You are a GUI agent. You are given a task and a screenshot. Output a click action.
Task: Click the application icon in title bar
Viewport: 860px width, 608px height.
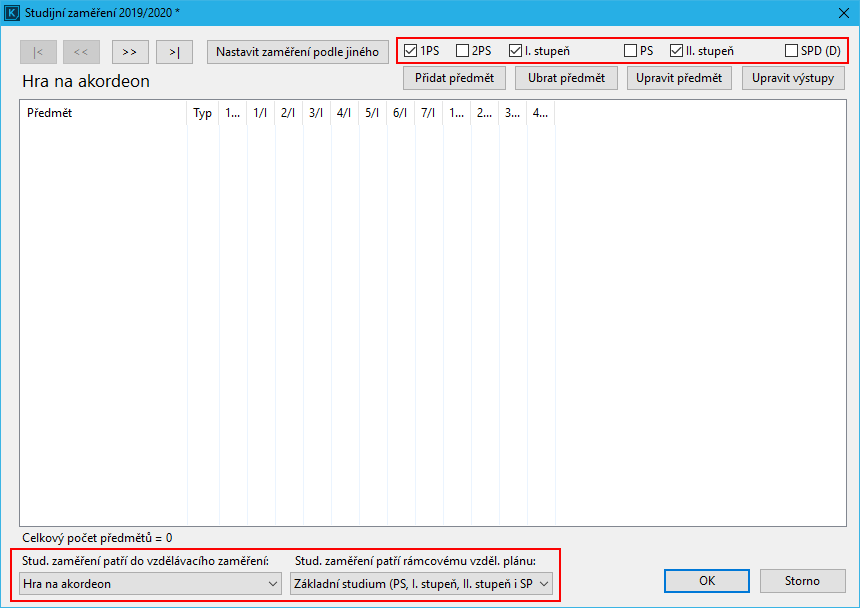(12, 12)
